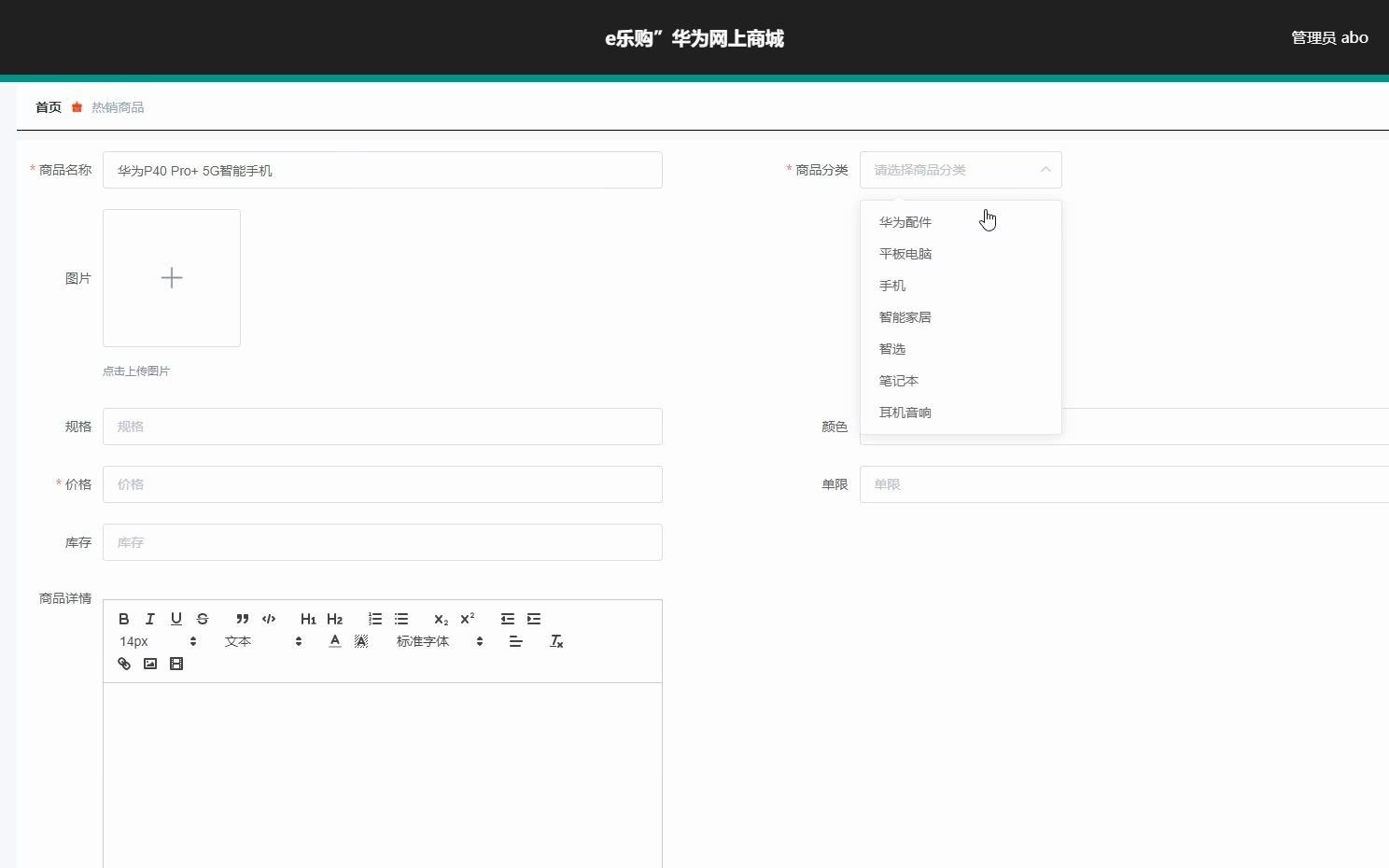Image resolution: width=1389 pixels, height=868 pixels.
Task: Select 笔记本 category option
Action: [961, 381]
